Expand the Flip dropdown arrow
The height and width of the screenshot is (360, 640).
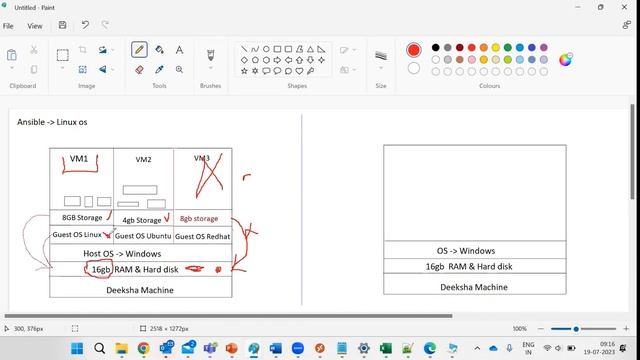point(113,70)
